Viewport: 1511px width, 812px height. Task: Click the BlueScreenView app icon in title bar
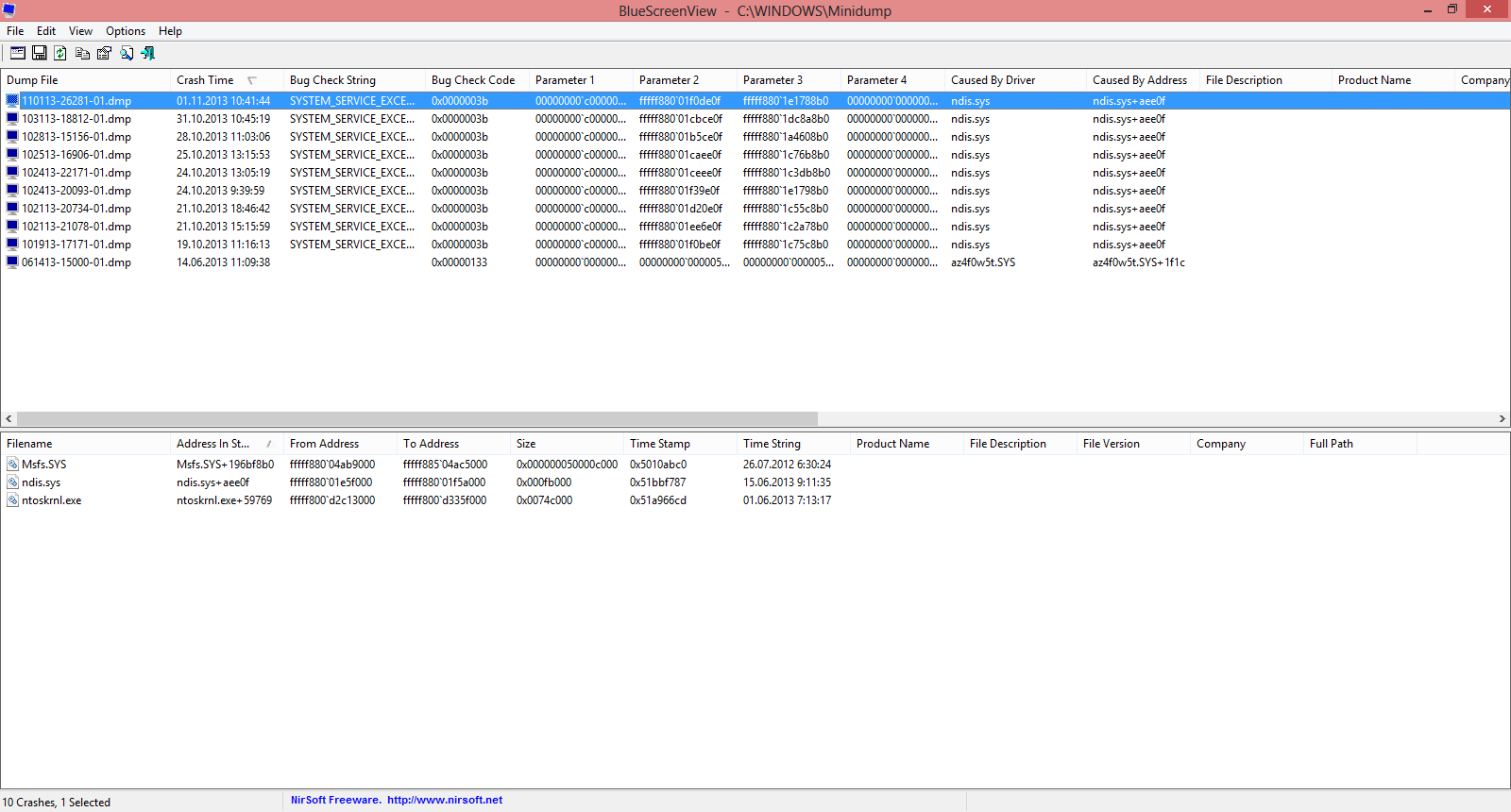[9, 10]
